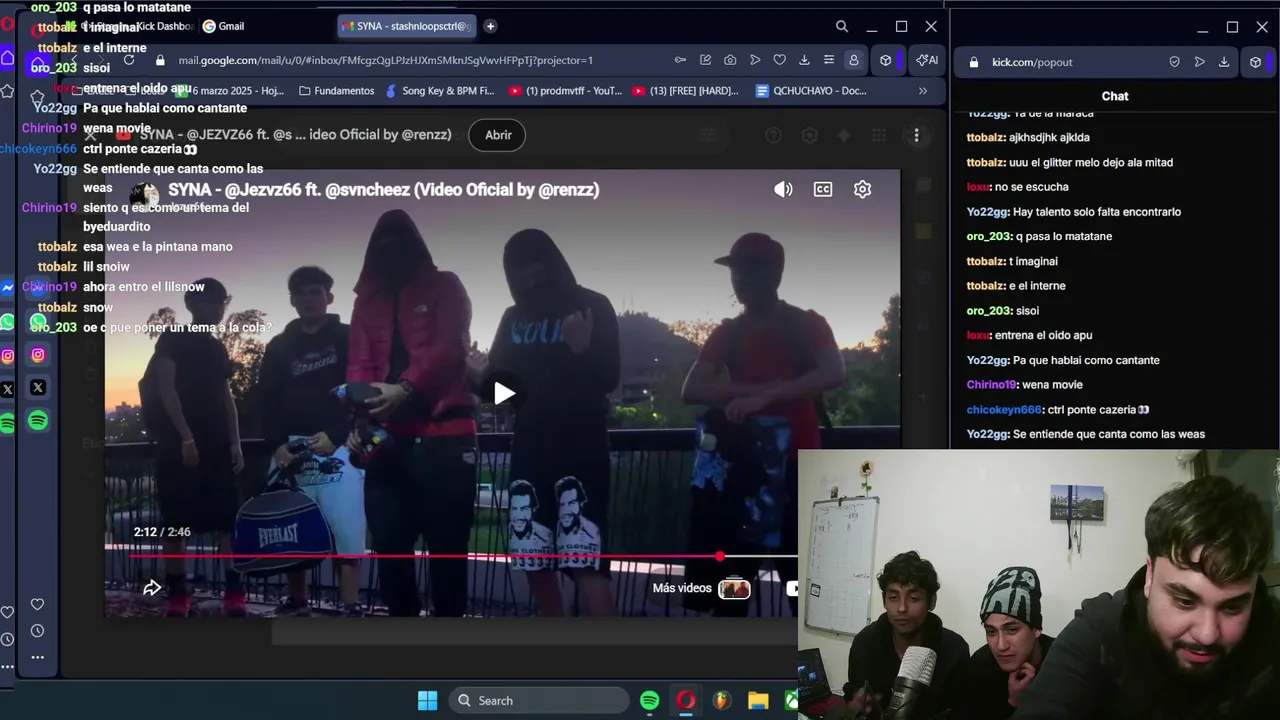Open the Windows Start menu
The width and height of the screenshot is (1280, 720).
427,700
